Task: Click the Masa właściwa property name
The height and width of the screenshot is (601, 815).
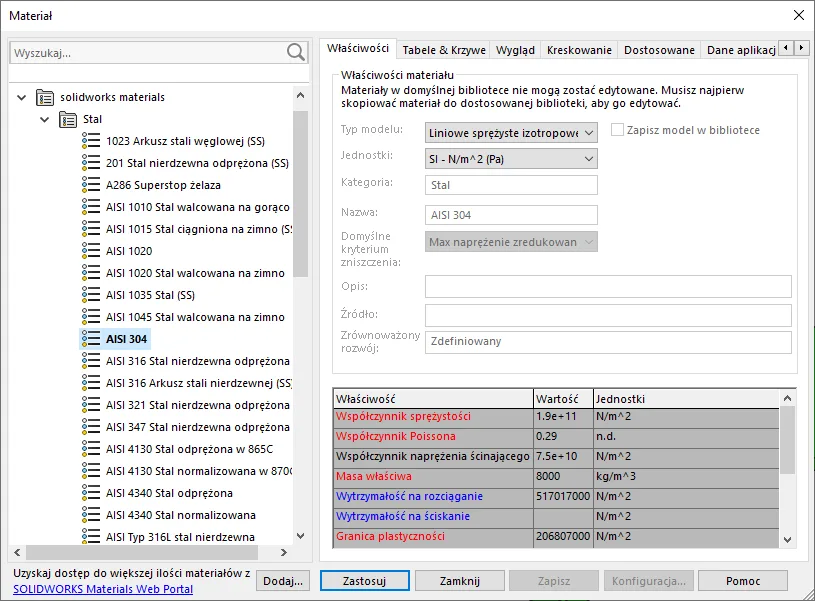Action: coord(374,476)
